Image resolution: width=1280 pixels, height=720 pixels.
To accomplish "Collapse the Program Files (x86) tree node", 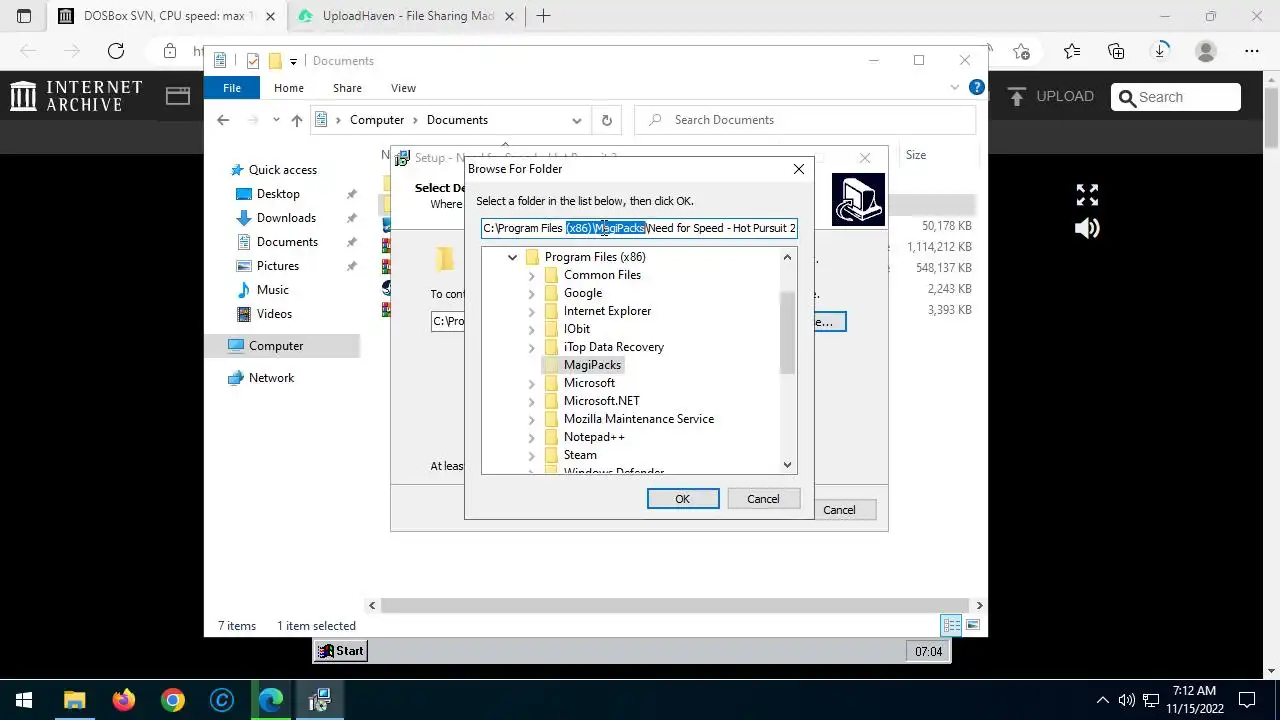I will (512, 257).
